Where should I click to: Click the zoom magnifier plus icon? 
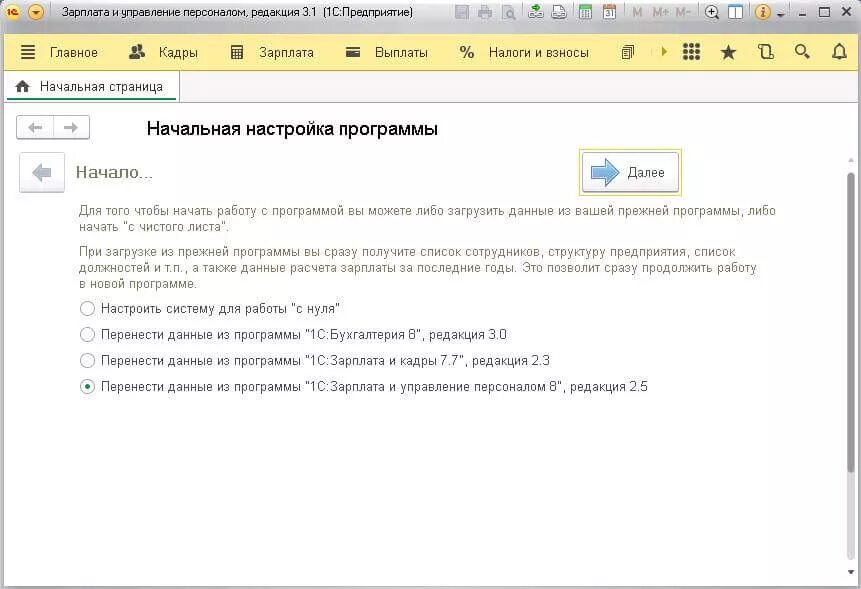[712, 12]
